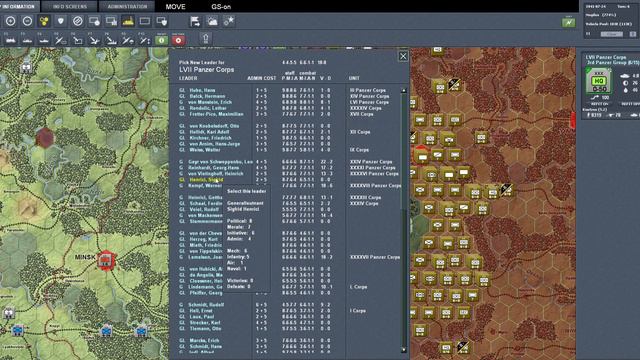
Task: Click the LVII Panzer Corps HQ counter portrait
Action: point(598,80)
